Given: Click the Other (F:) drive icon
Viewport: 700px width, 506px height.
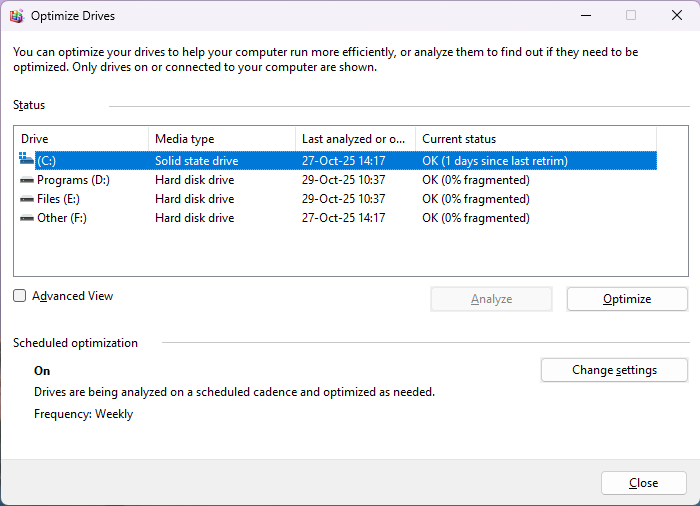Looking at the screenshot, I should coord(27,218).
